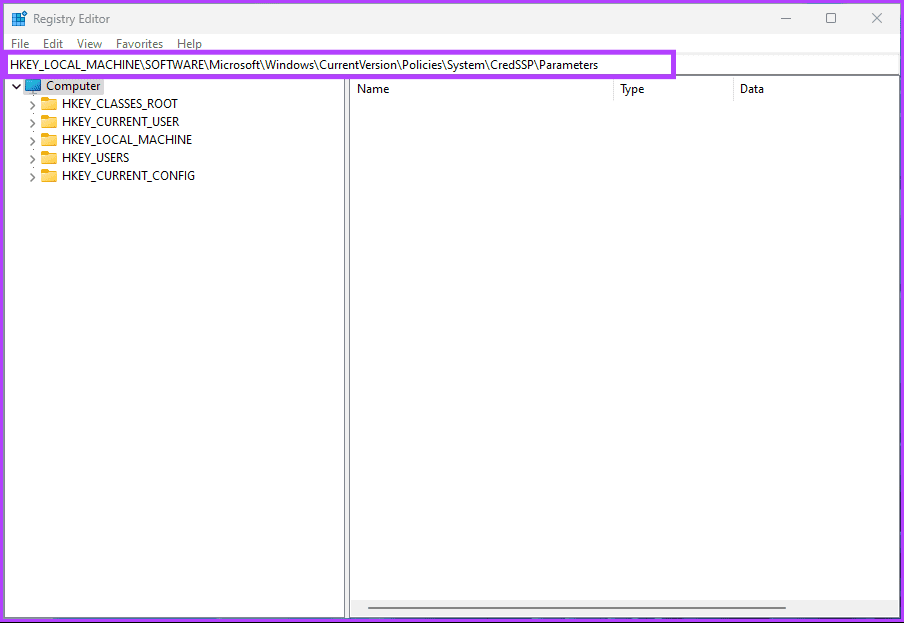This screenshot has width=904, height=623.
Task: Select the HKEY_LOCAL_MACHINE folder icon
Action: click(x=49, y=140)
